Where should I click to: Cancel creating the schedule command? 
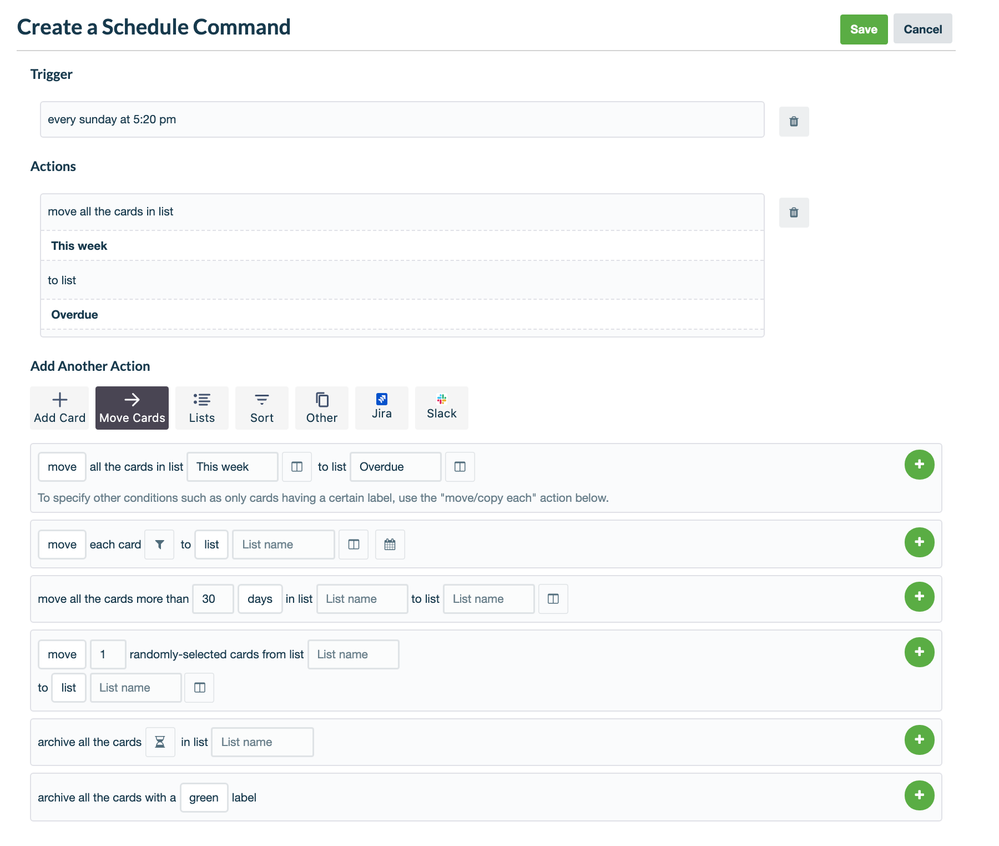(x=923, y=29)
